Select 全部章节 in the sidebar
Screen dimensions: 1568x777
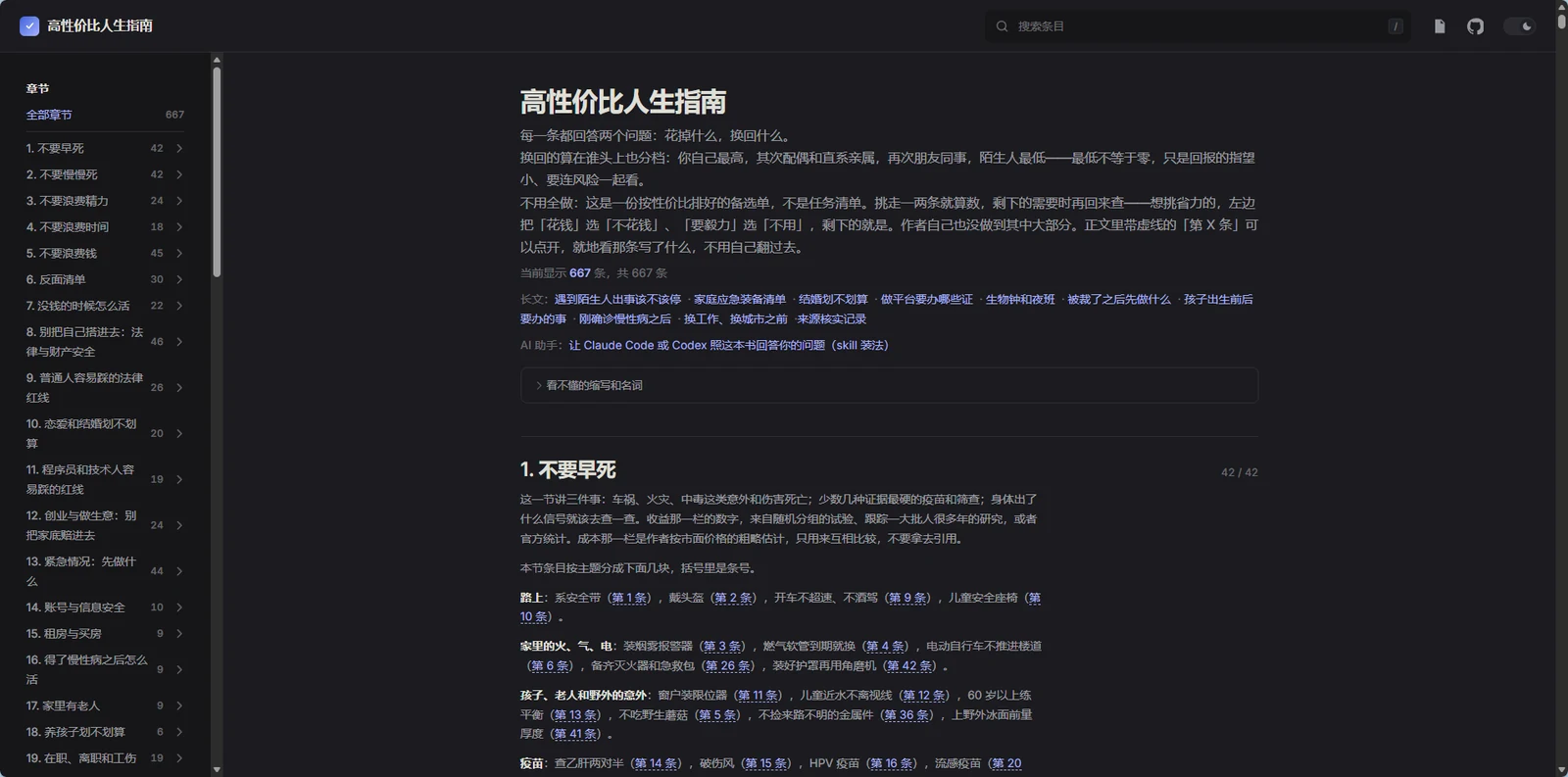49,115
